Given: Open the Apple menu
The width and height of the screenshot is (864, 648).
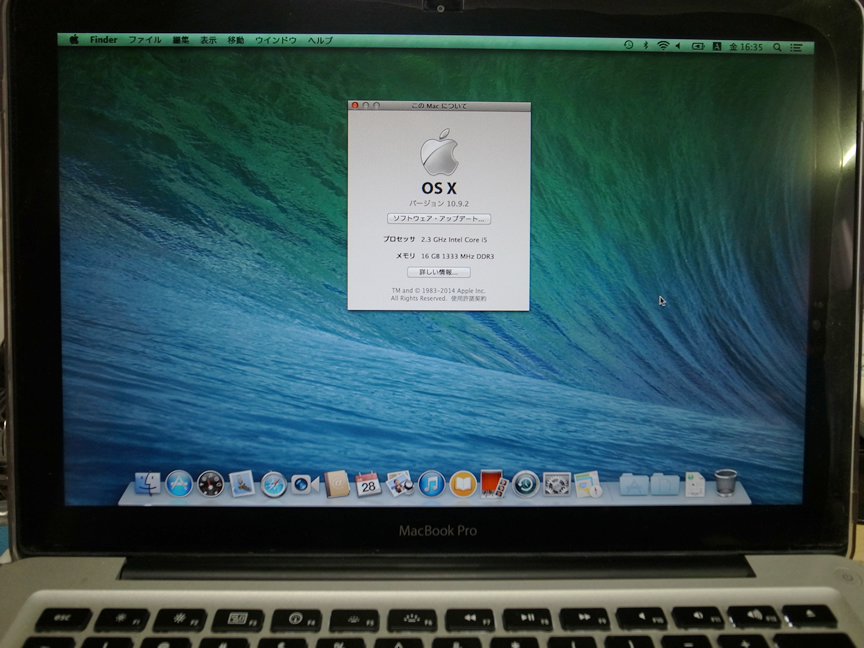Looking at the screenshot, I should [74, 39].
